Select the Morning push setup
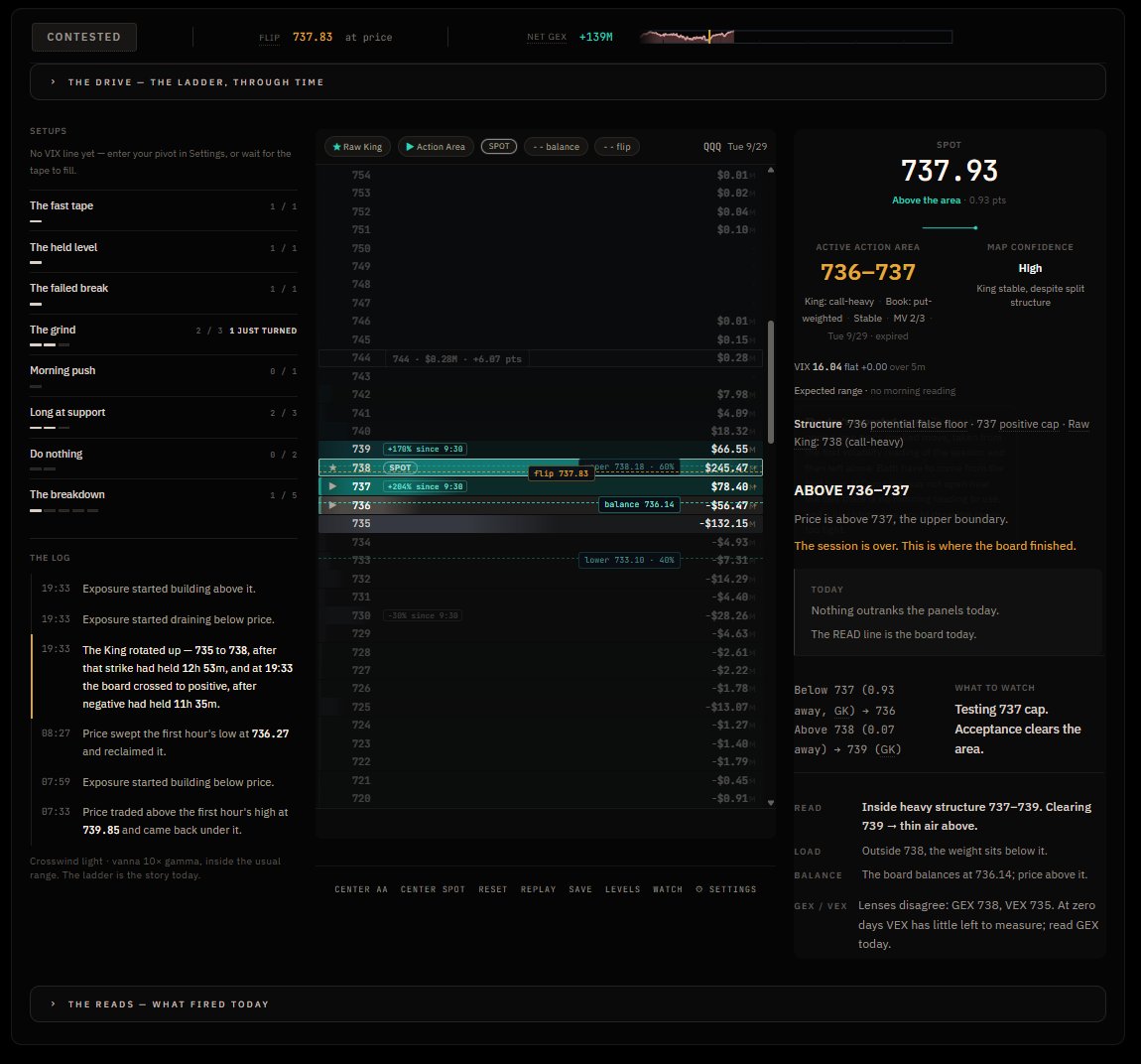Screen dimensions: 1141x1064 164,375
